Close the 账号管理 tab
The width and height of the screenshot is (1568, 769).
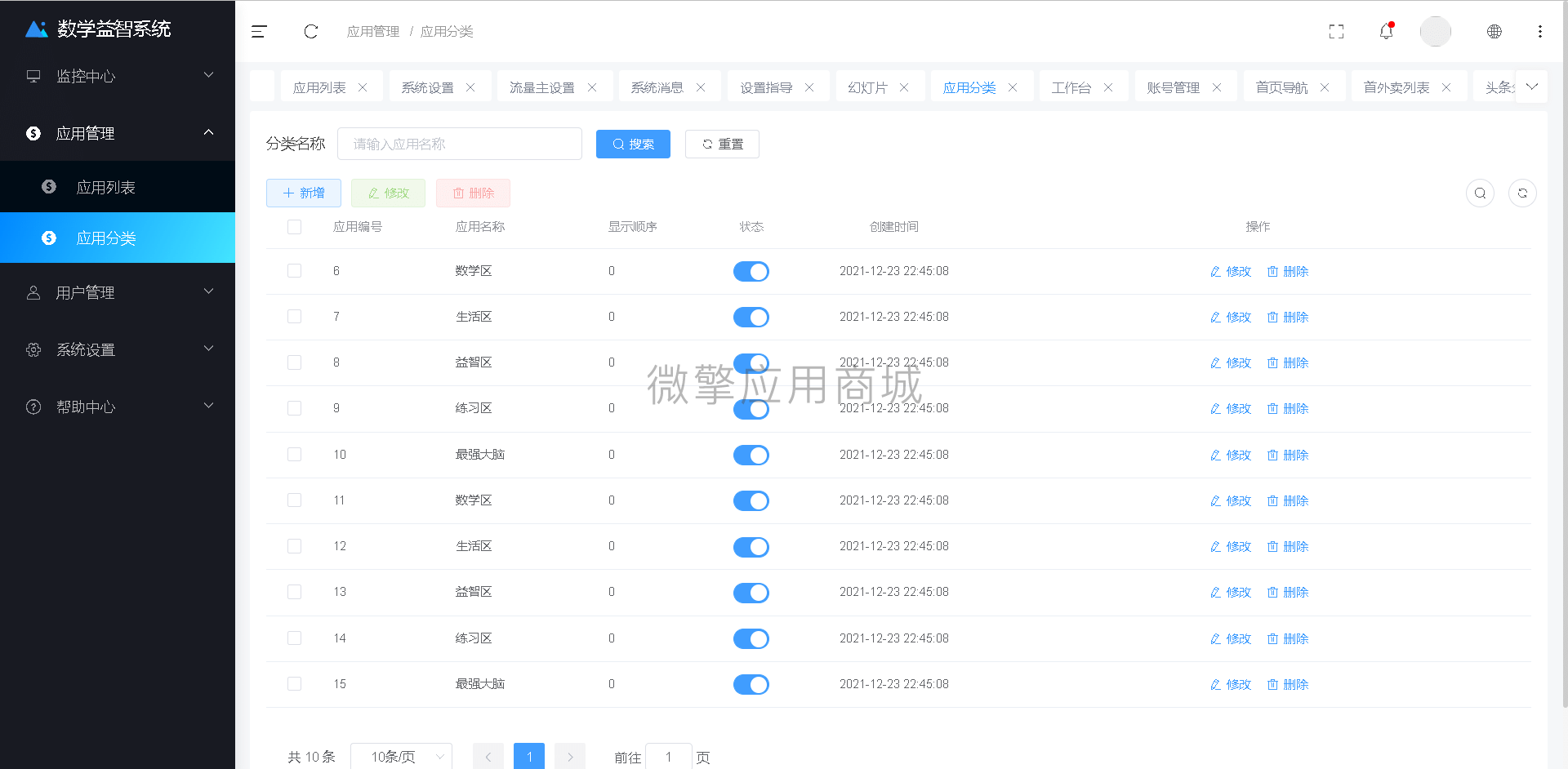[x=1217, y=87]
